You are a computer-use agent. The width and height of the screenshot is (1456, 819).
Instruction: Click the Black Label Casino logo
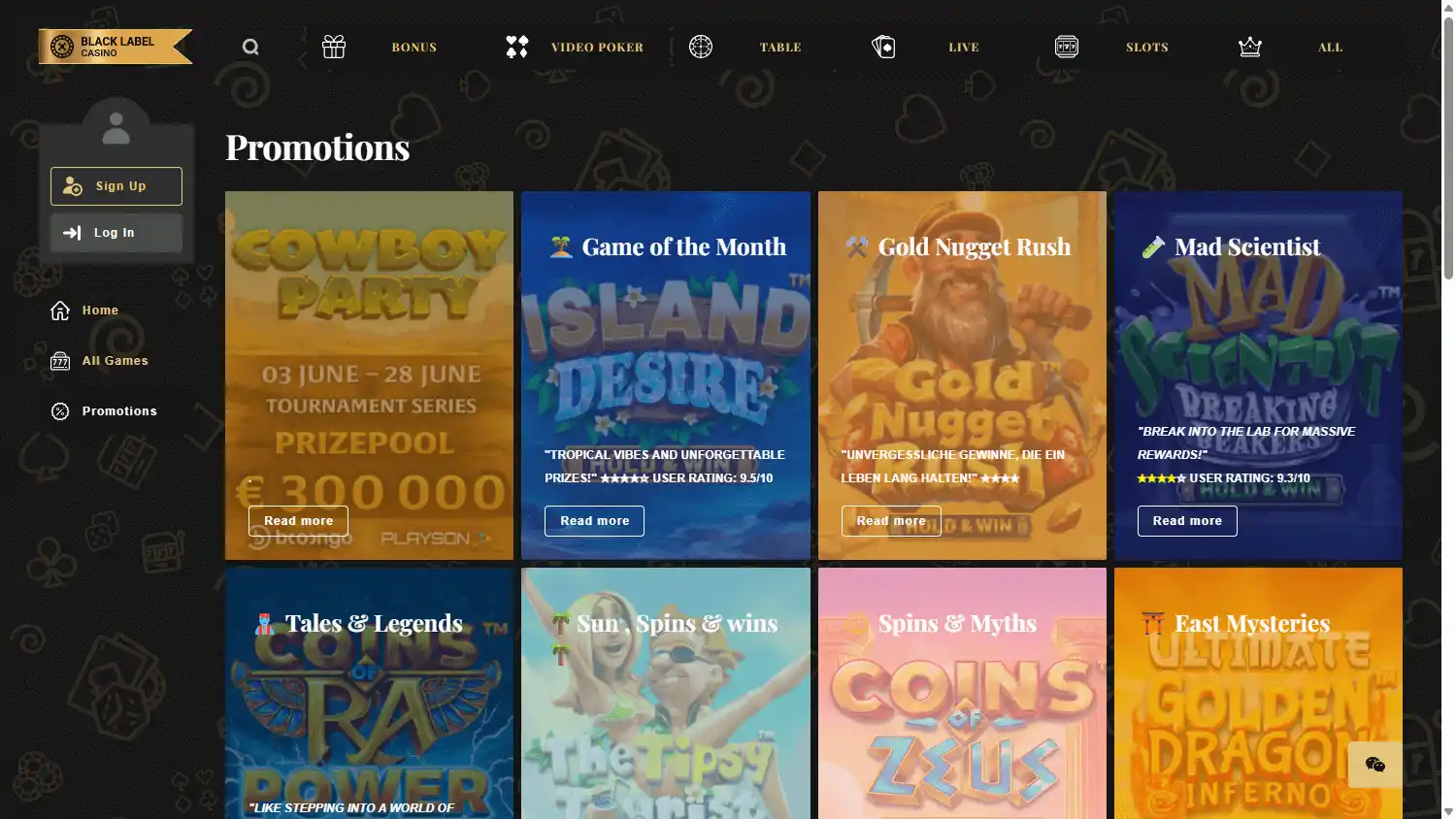tap(116, 47)
